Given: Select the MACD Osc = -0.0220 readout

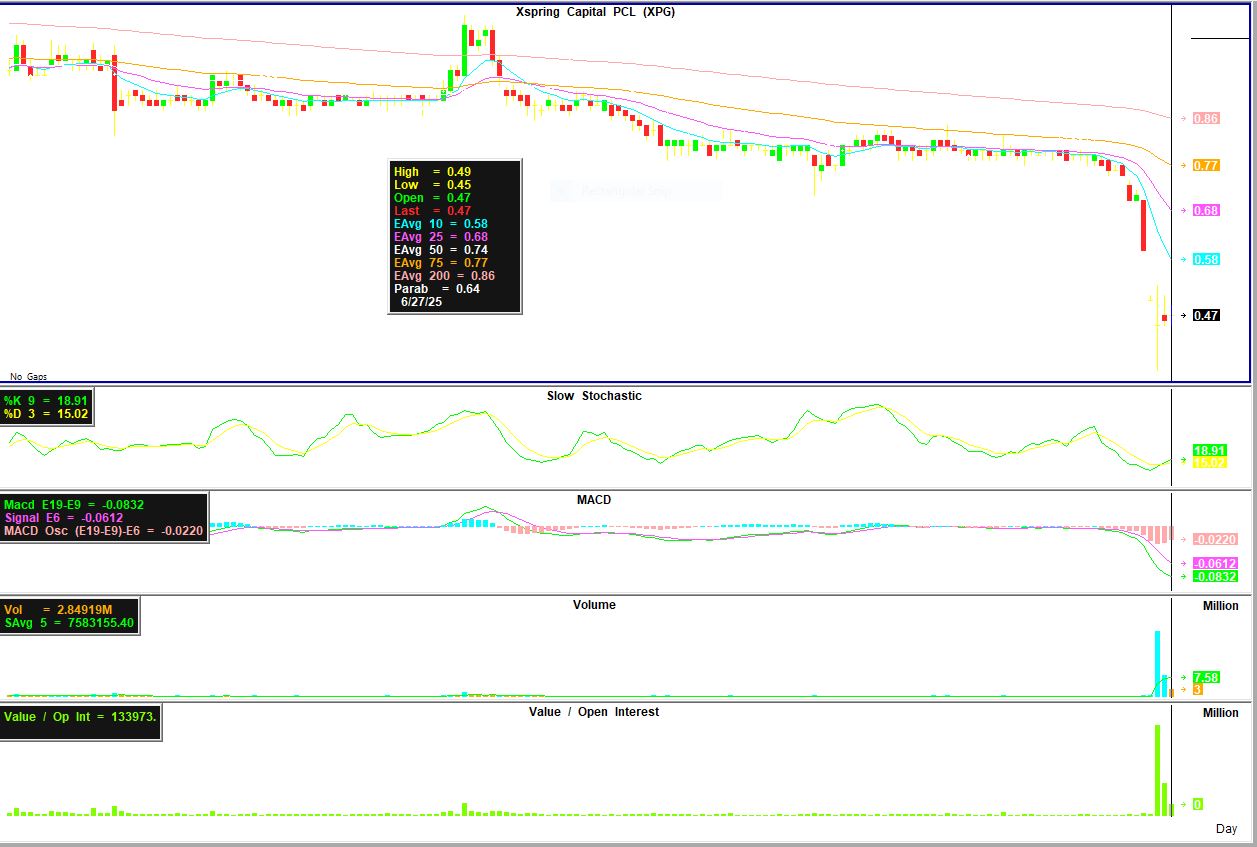Looking at the screenshot, I should click(103, 531).
